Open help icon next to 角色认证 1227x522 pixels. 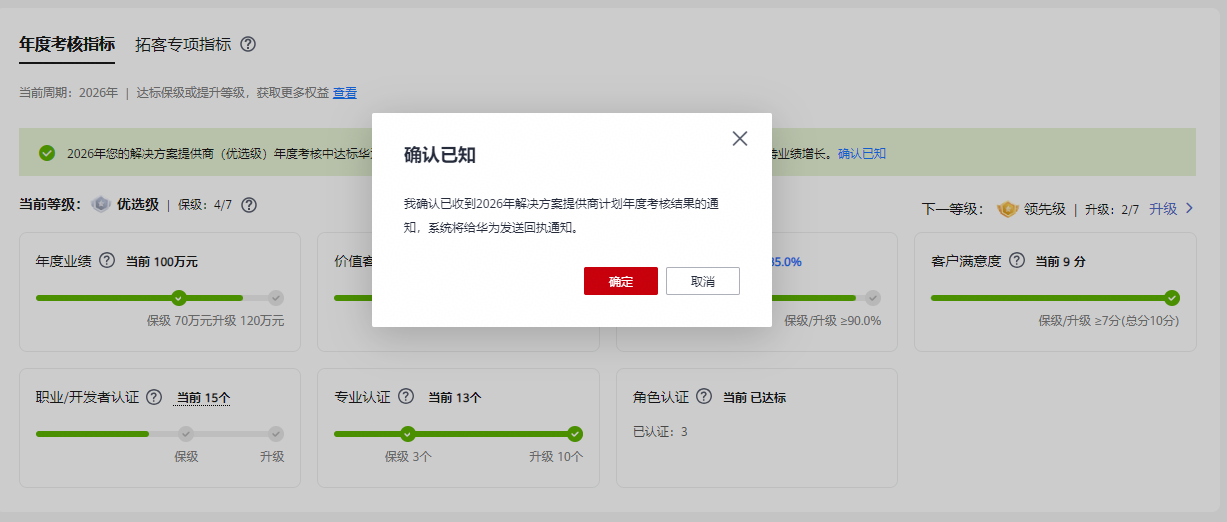tap(704, 397)
